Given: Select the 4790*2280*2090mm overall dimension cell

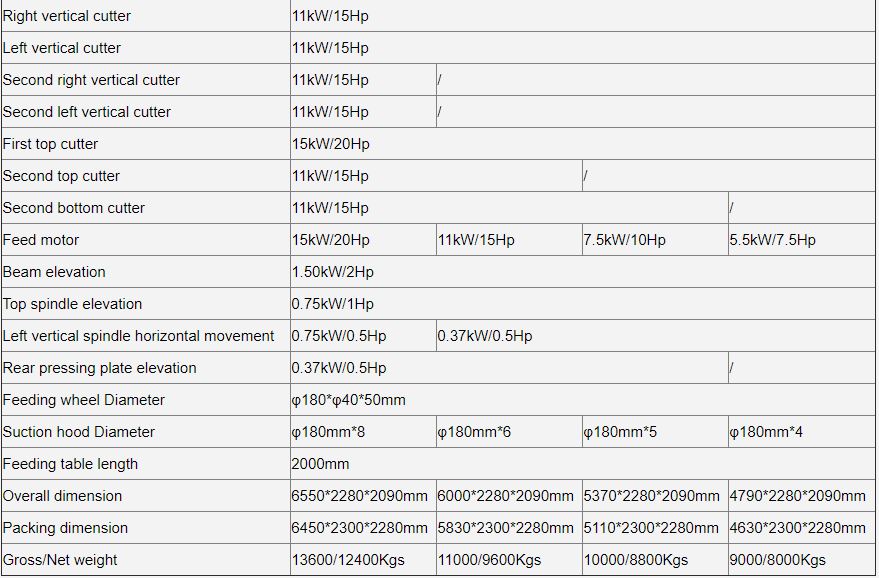Looking at the screenshot, I should point(798,496).
